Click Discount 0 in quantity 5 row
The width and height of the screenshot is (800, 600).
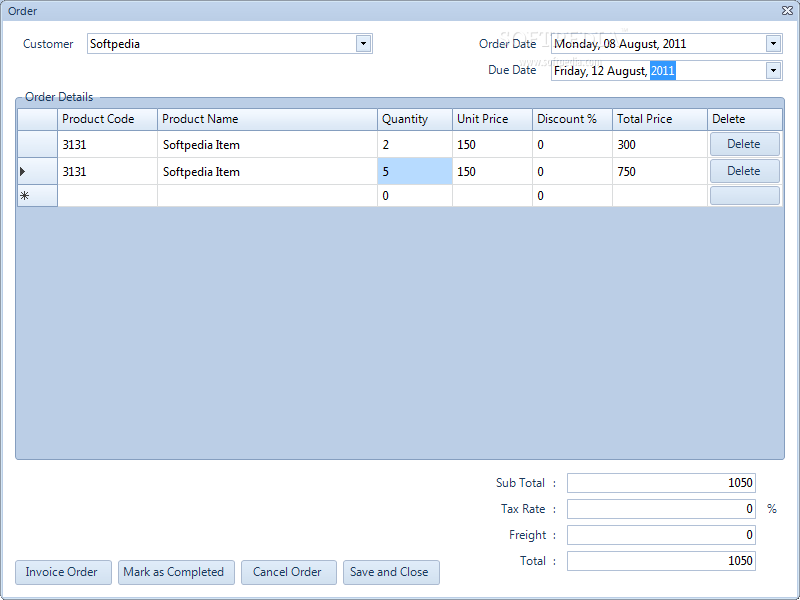[x=572, y=171]
